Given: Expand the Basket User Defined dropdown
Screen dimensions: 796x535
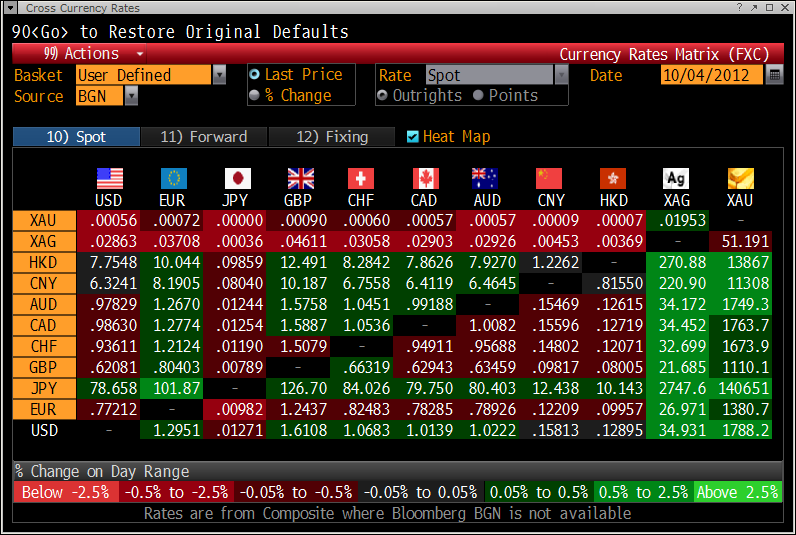Looking at the screenshot, I should pyautogui.click(x=219, y=75).
